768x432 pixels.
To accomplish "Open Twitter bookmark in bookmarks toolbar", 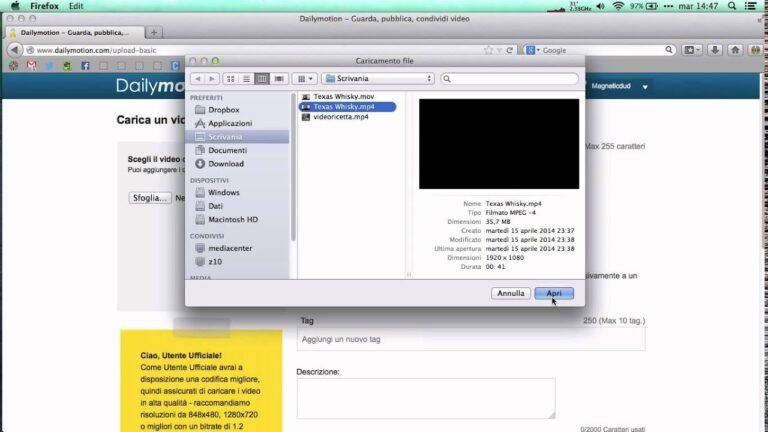I will click(x=49, y=65).
